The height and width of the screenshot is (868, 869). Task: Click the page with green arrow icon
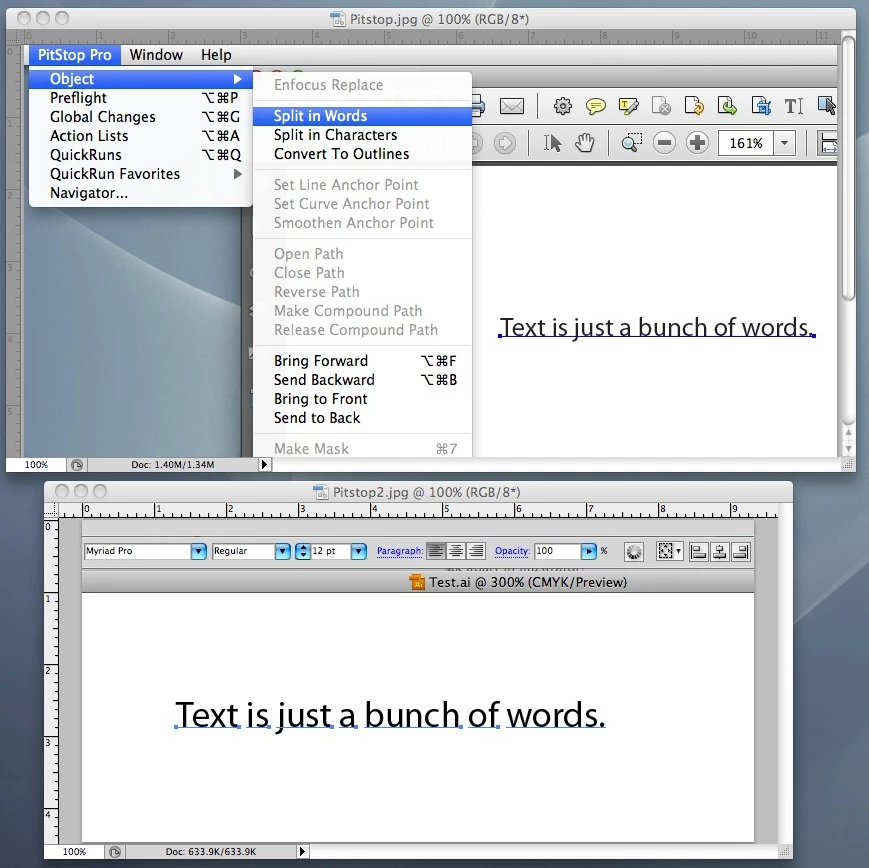[x=727, y=105]
